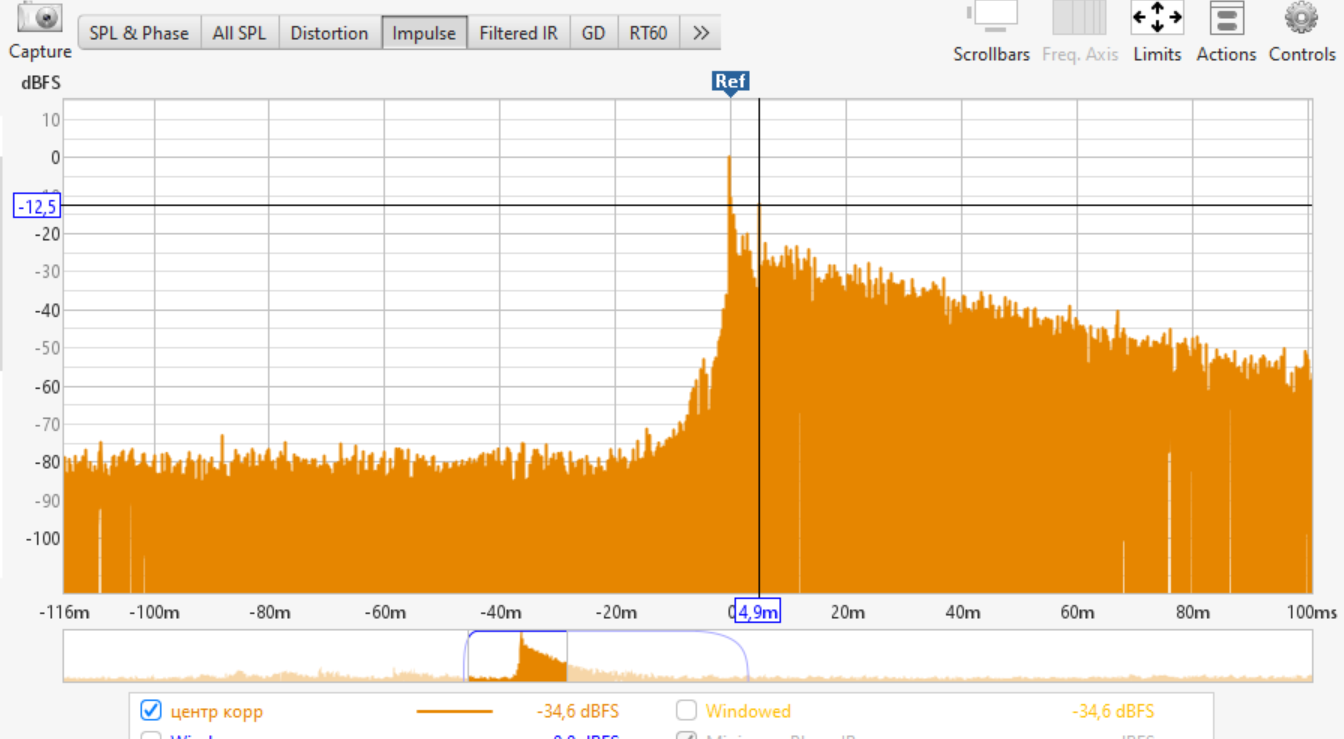Click the 10 level axis label
This screenshot has height=739, width=1344.
tap(50, 120)
